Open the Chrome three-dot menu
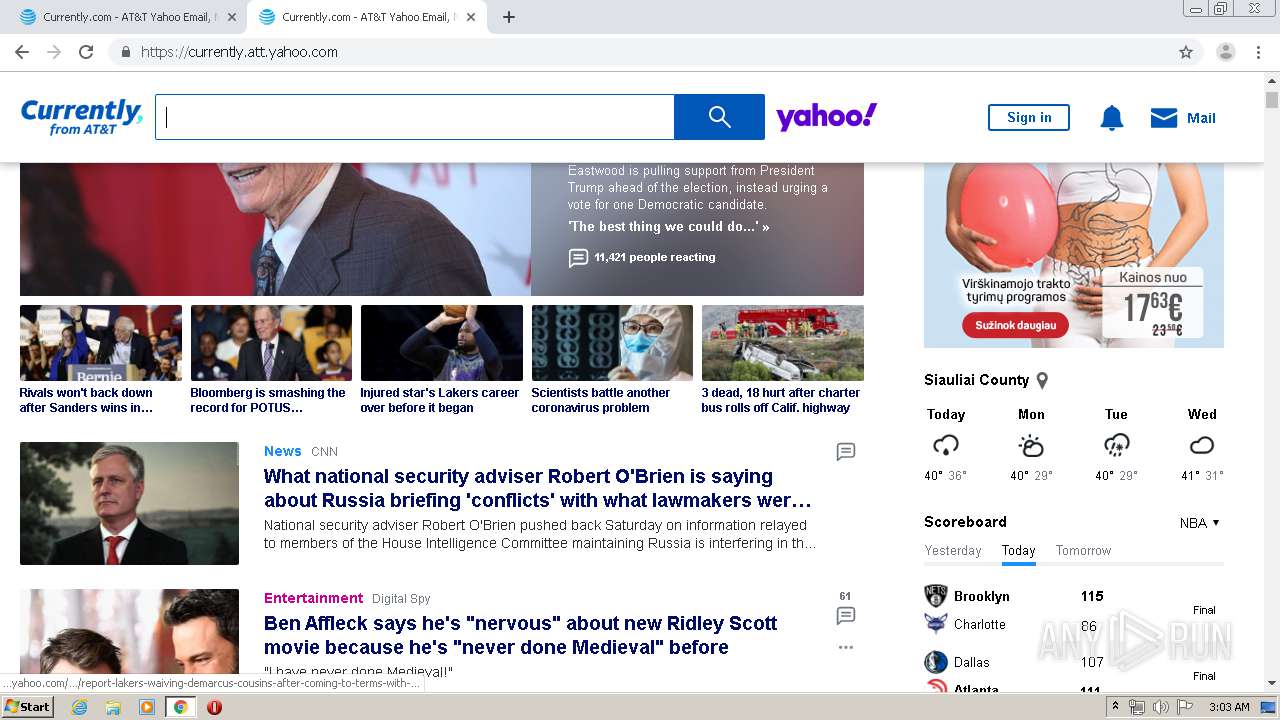 1256,52
